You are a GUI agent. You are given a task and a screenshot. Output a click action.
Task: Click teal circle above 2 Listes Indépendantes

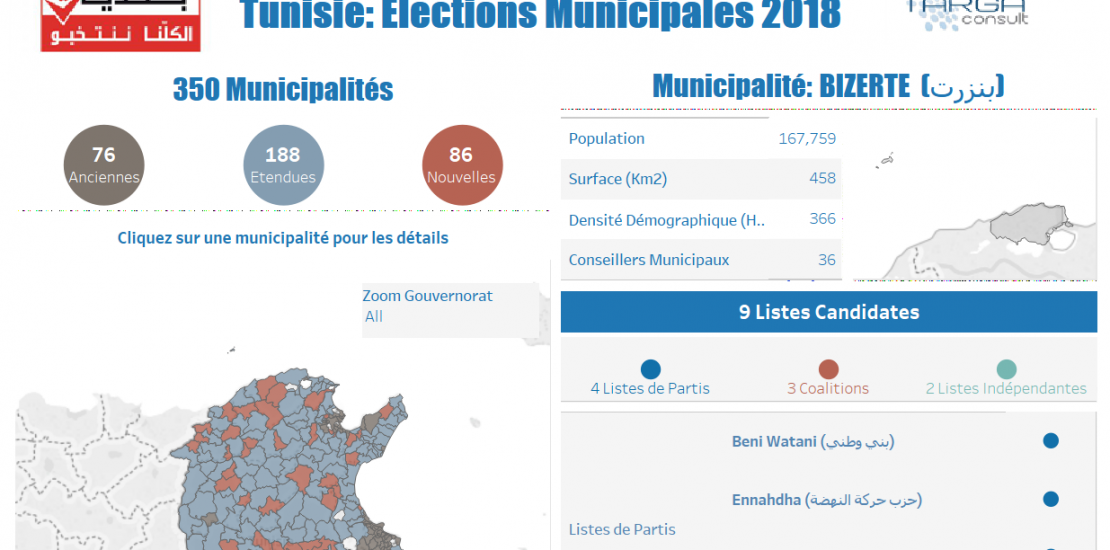pos(1006,369)
